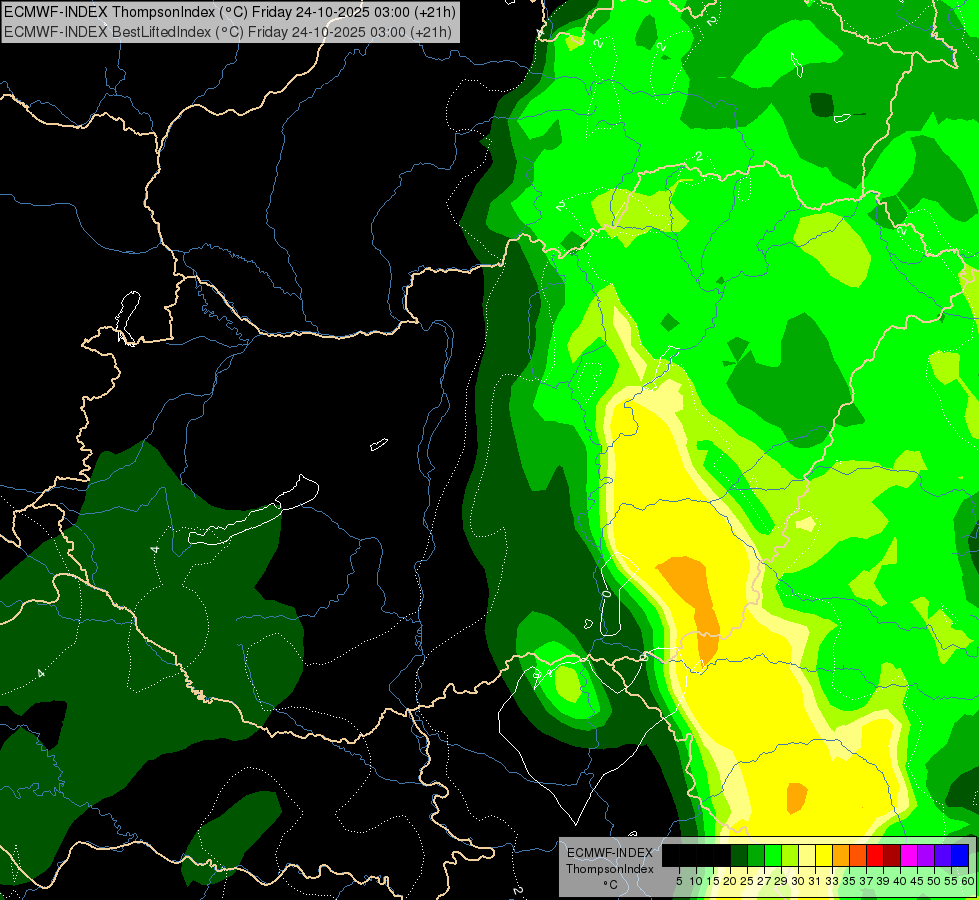The height and width of the screenshot is (900, 979).
Task: Click the legend value label 15
Action: (x=713, y=881)
